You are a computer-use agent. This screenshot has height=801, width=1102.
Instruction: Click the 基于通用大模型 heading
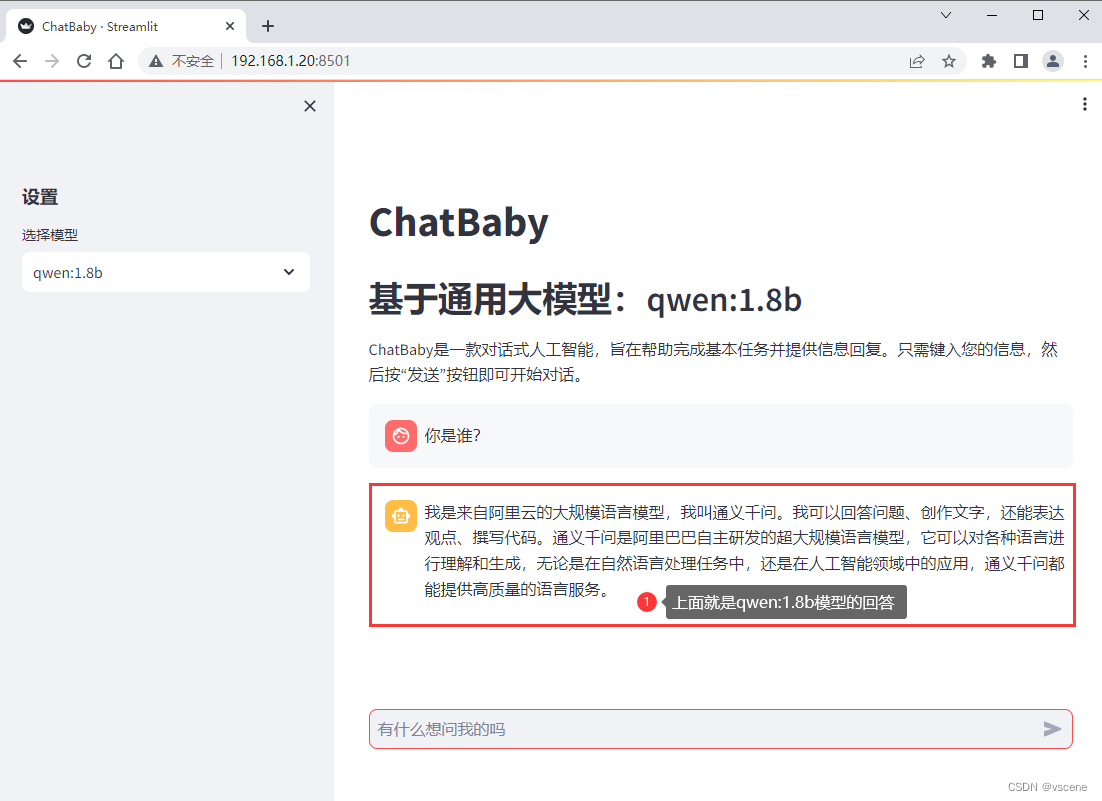(585, 299)
